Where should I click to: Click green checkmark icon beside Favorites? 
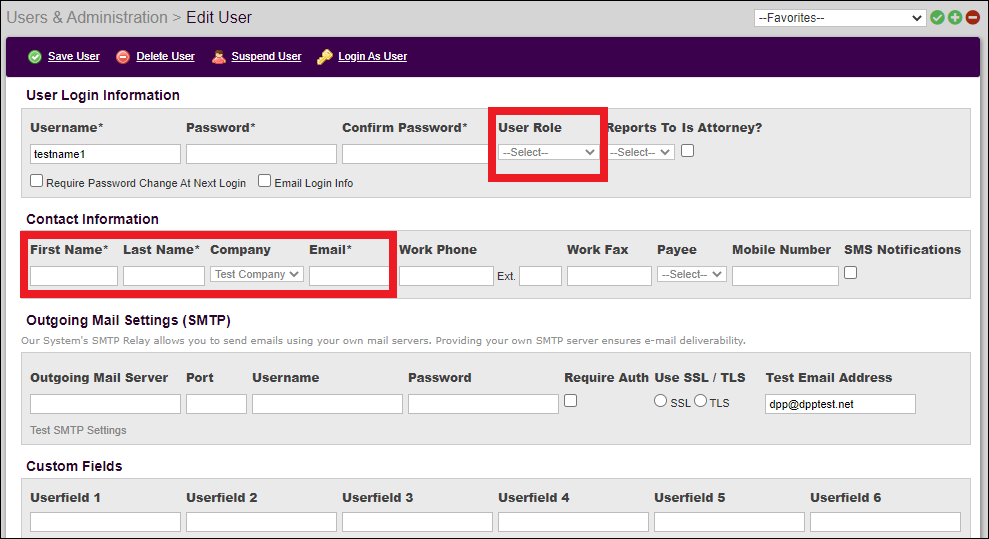tap(937, 18)
